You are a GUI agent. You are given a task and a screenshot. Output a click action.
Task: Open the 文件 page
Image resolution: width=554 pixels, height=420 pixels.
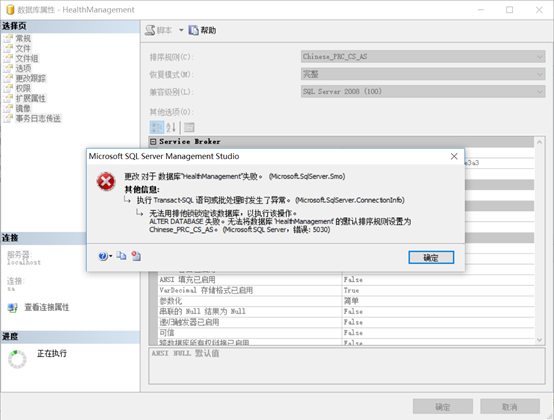23,48
